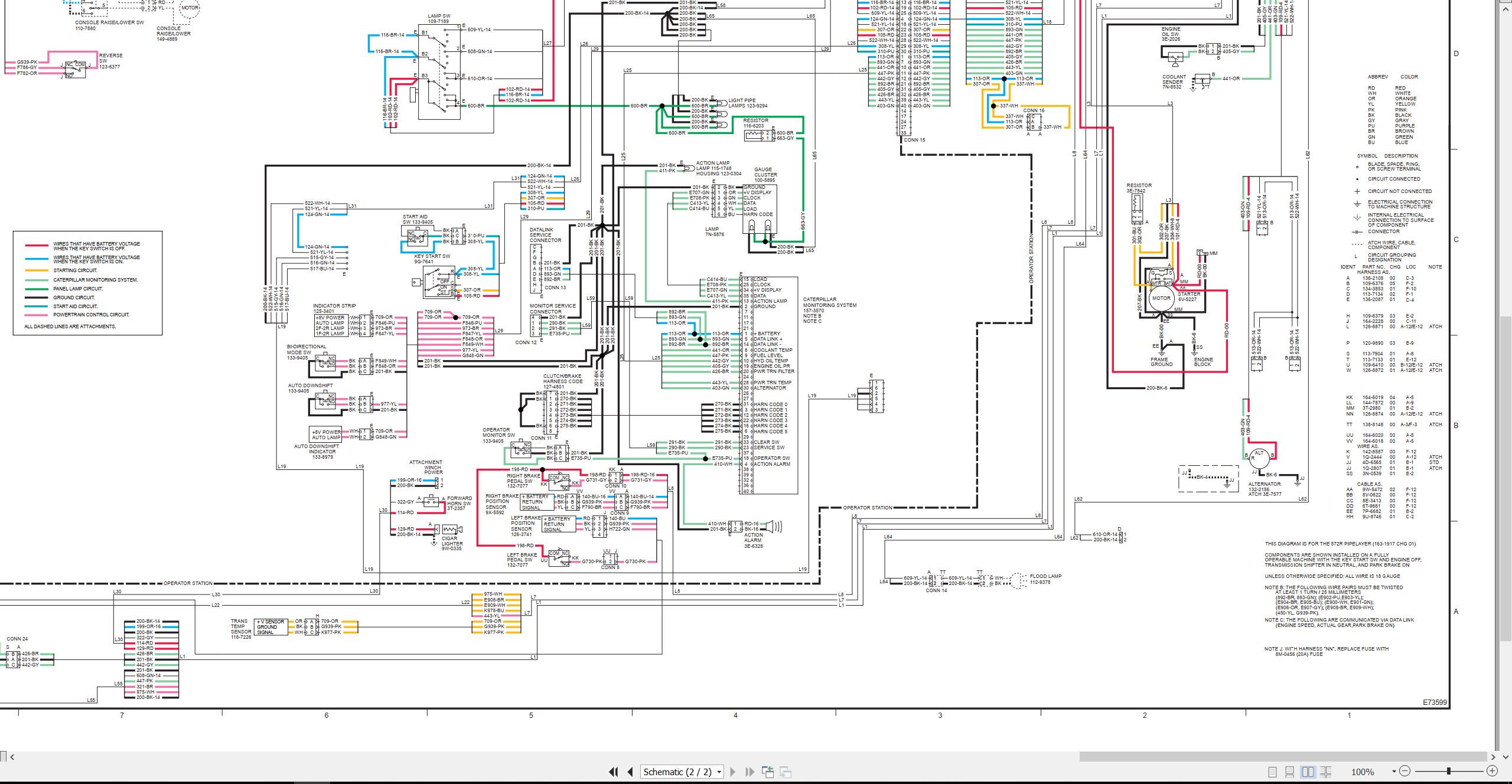This screenshot has width=1512, height=784.
Task: Click the Clutch/Brake Harness Code label
Action: [x=563, y=381]
